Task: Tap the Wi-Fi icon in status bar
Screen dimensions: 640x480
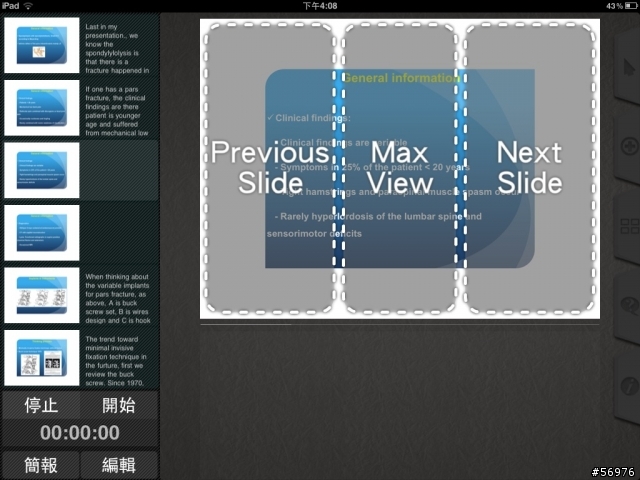Action: point(28,6)
